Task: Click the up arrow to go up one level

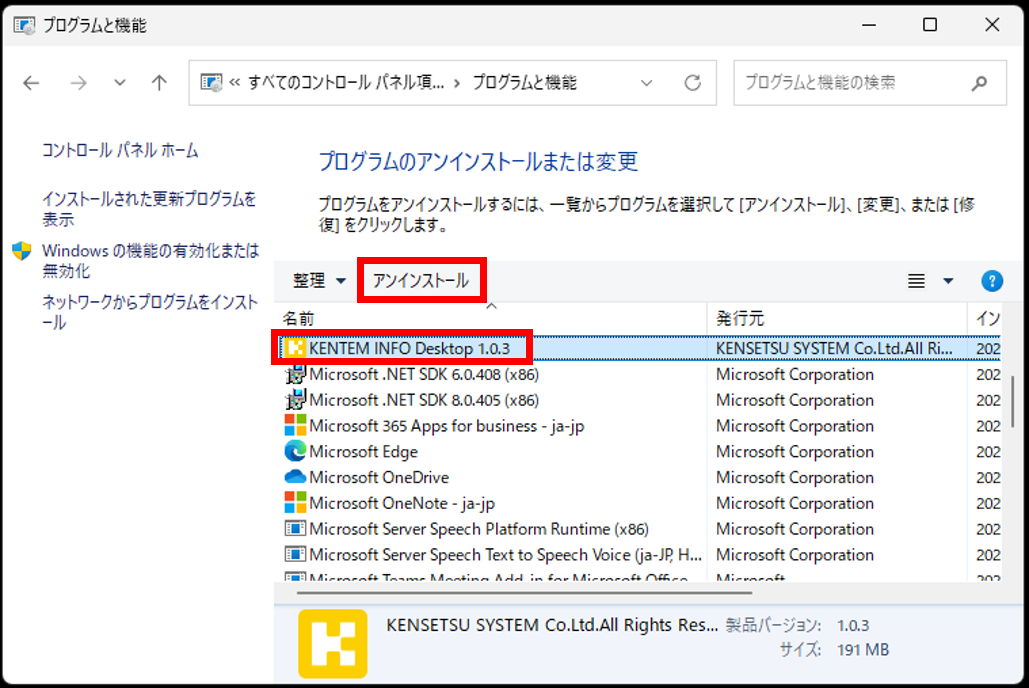Action: pos(158,83)
